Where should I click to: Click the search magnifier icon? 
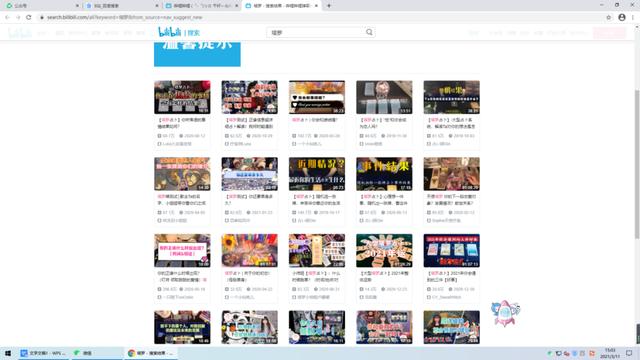(x=369, y=32)
